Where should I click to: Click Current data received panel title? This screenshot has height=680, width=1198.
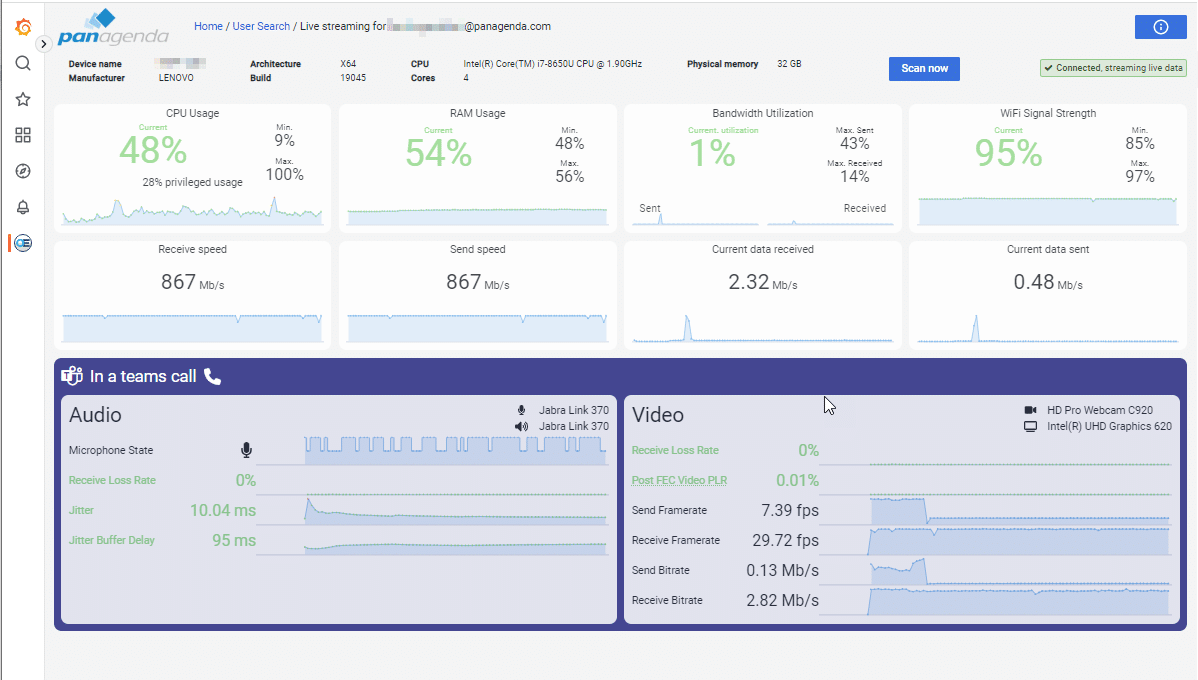pyautogui.click(x=763, y=249)
